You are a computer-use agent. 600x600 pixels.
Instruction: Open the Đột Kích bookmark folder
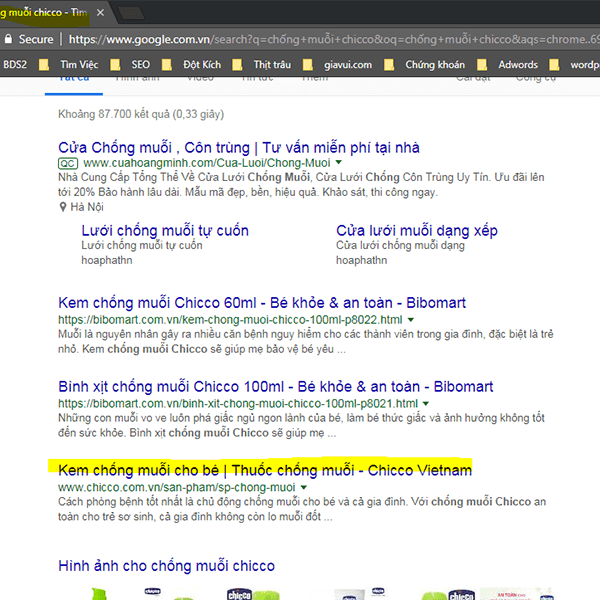(x=192, y=65)
